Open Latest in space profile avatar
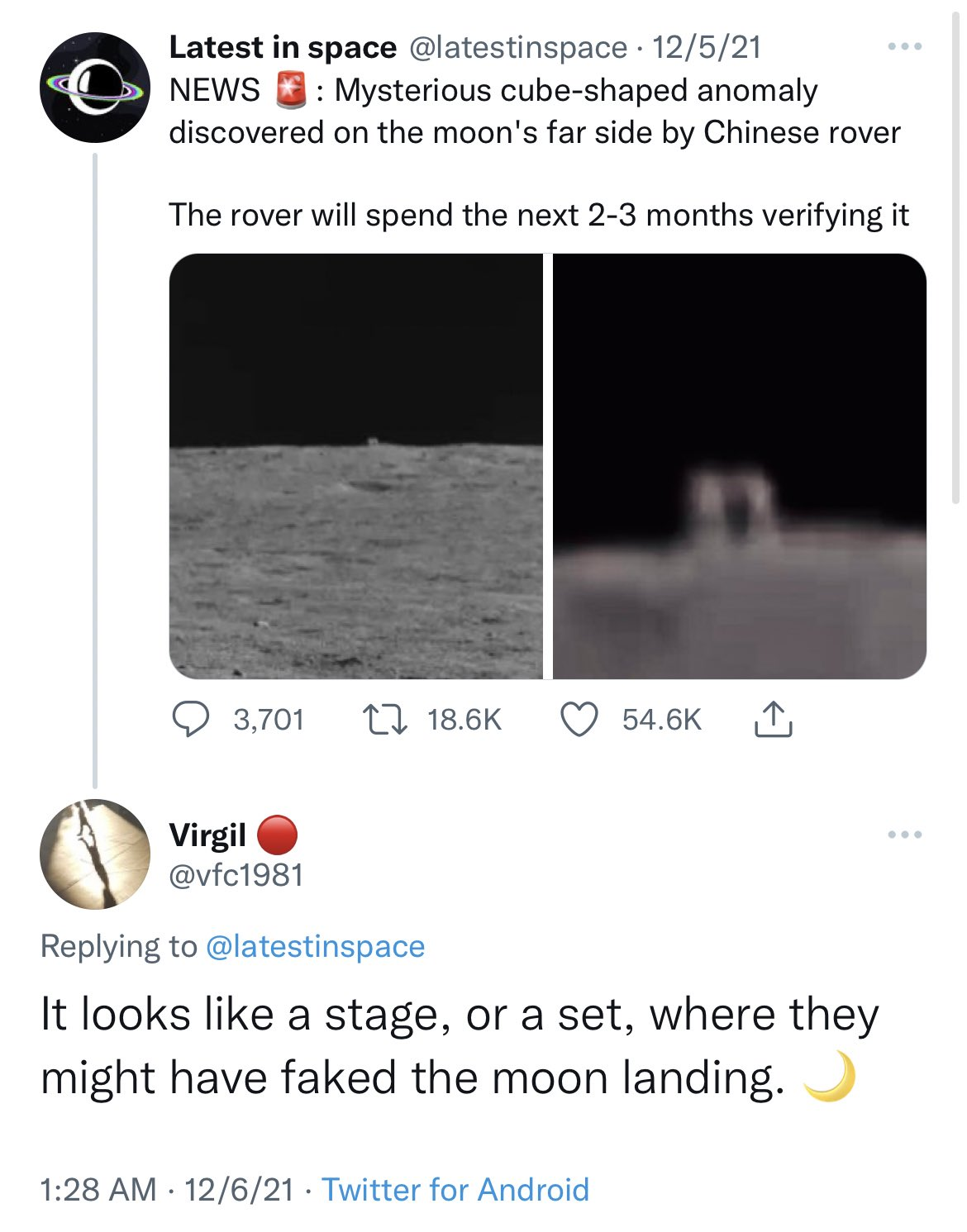The image size is (967, 1232). click(x=95, y=88)
